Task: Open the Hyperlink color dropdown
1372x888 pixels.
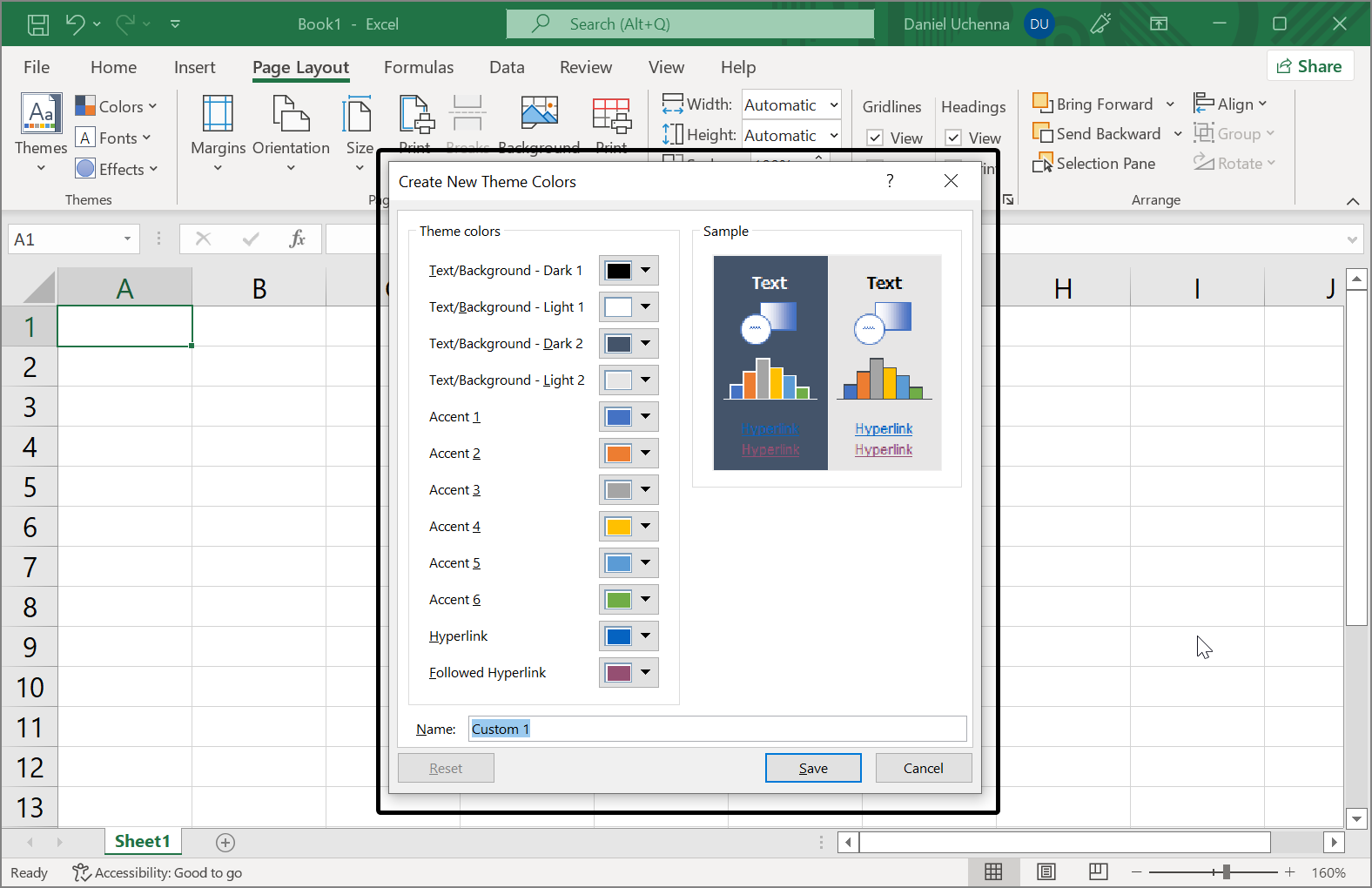Action: click(645, 636)
